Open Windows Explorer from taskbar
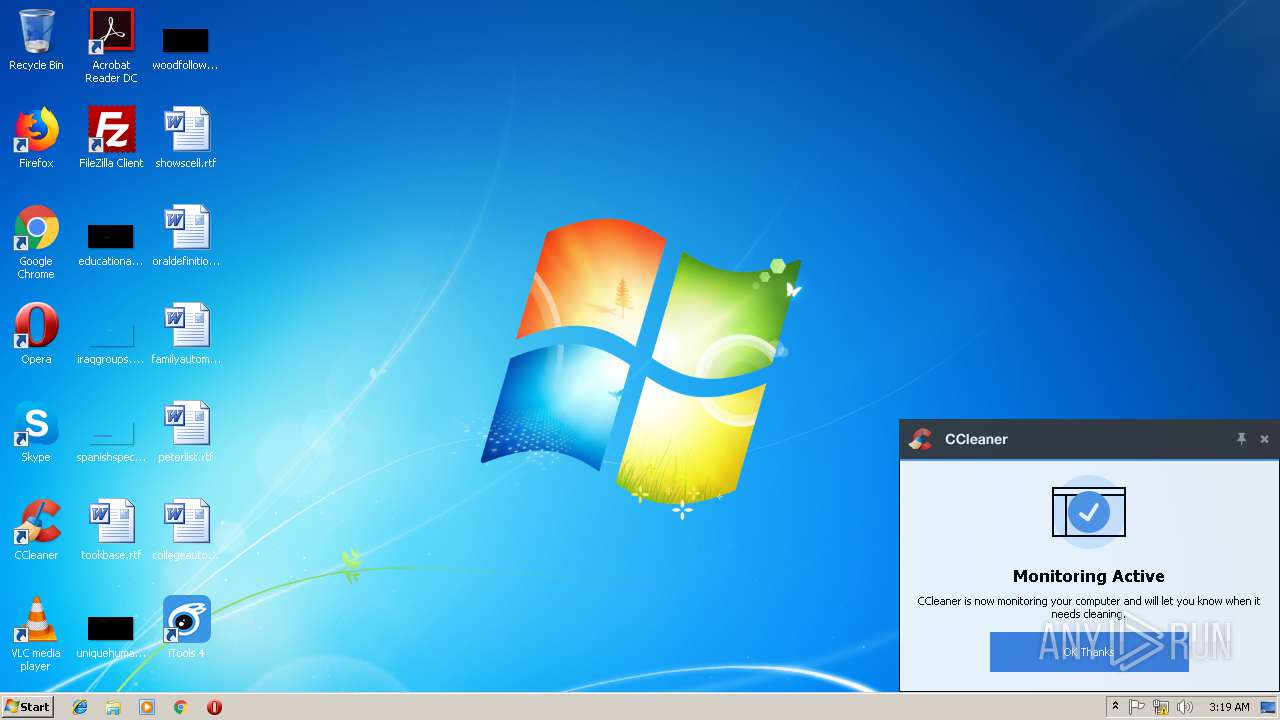Screen dimensions: 1280x720 point(113,707)
